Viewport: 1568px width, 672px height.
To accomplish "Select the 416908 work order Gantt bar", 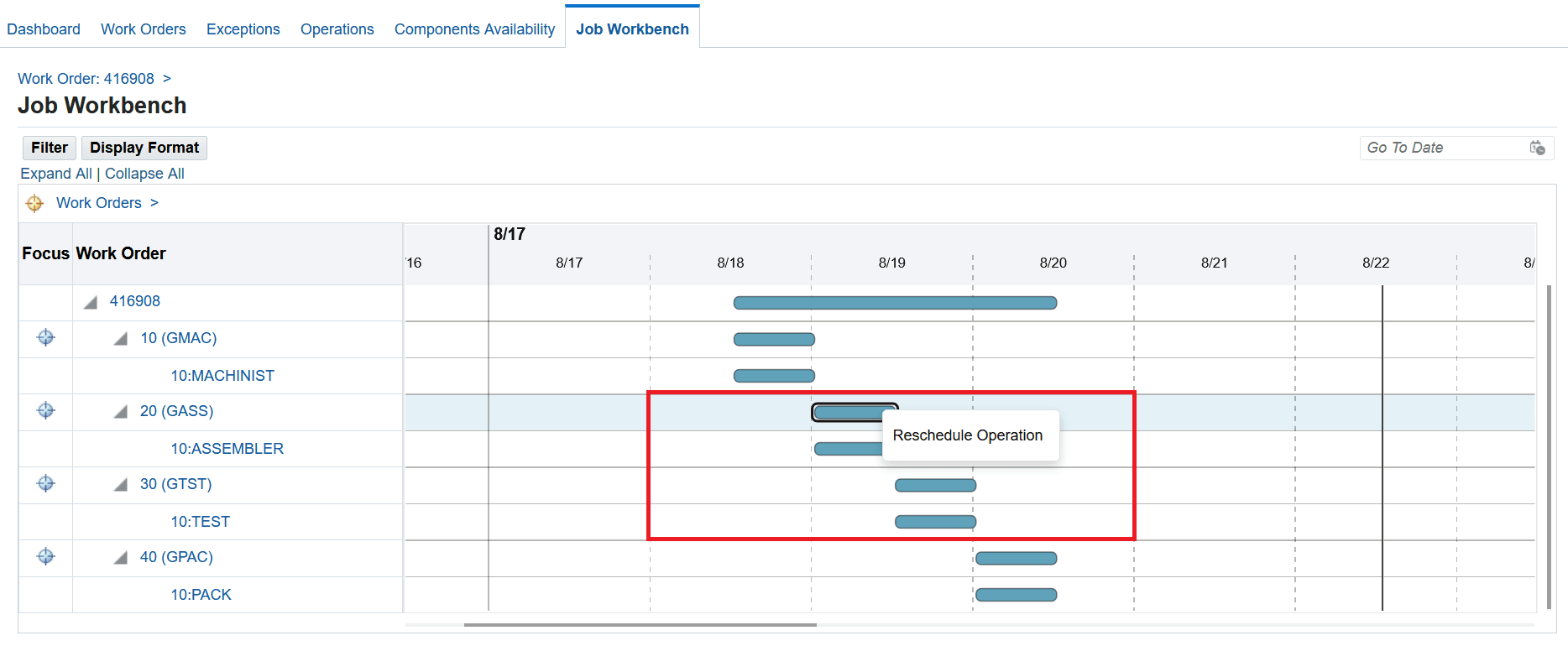I will (x=895, y=303).
